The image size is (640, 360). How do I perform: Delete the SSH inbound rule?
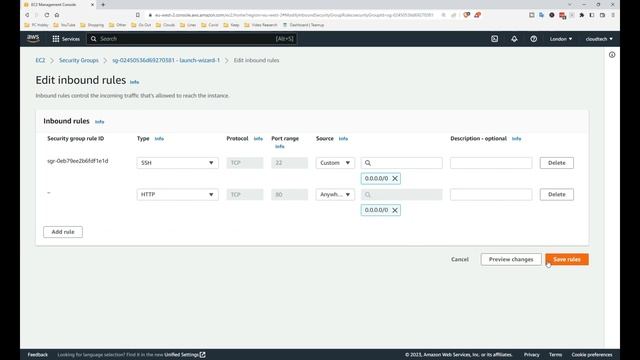[557, 163]
